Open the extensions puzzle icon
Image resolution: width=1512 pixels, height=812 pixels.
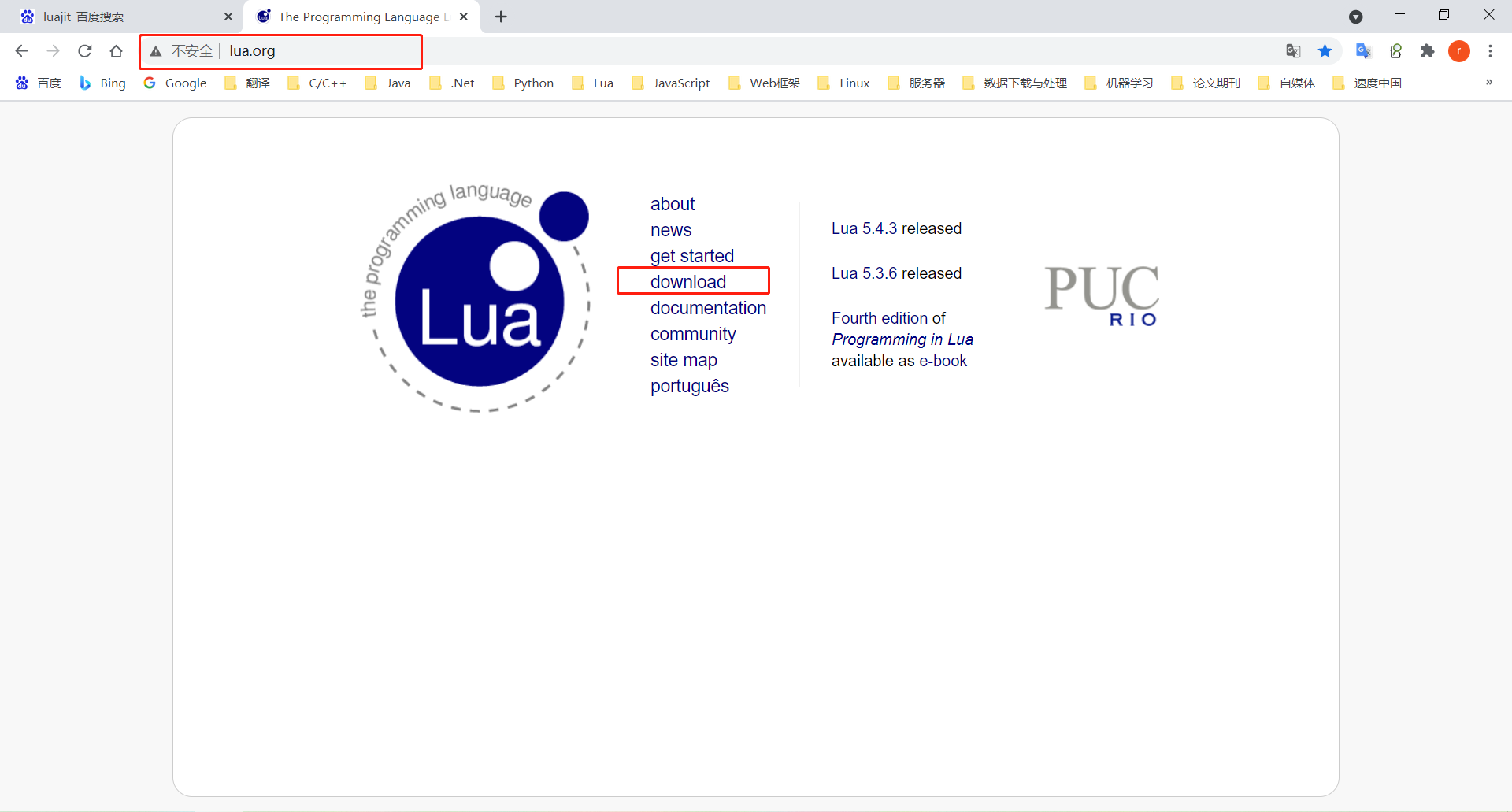point(1428,51)
